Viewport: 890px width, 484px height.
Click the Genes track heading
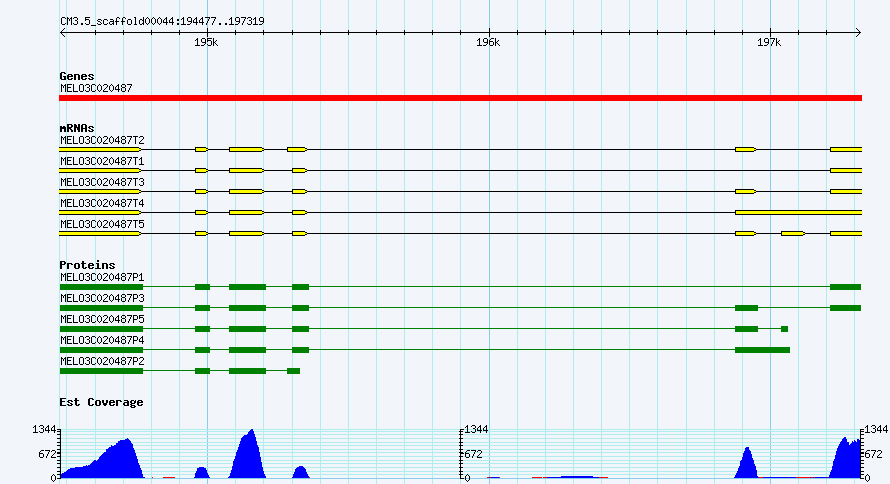coord(77,76)
